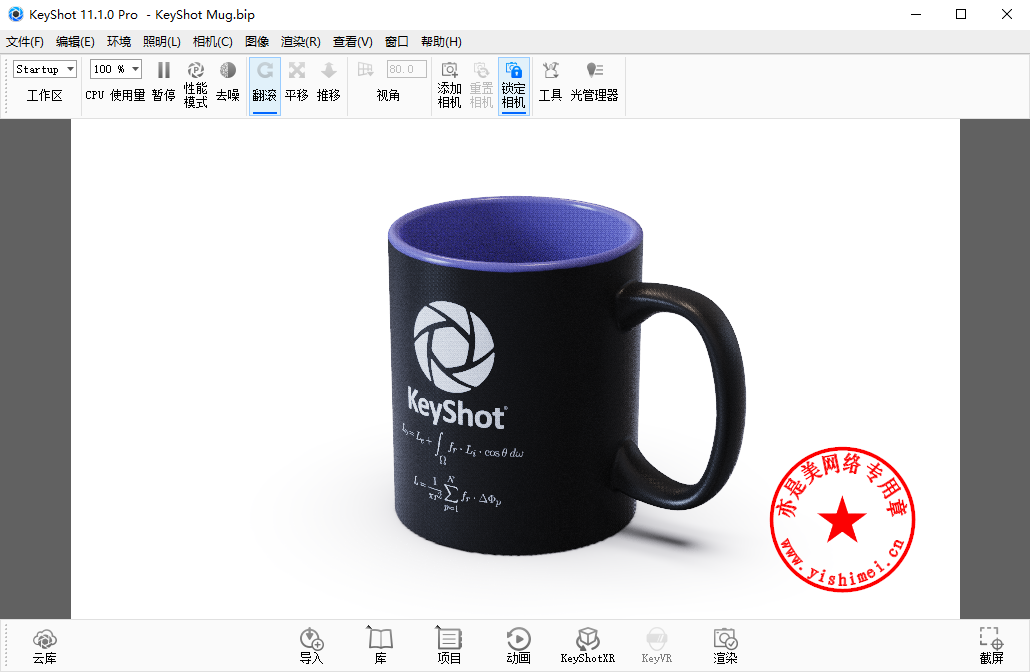
Task: Open the Render (渲染) dialog from bottom toolbar
Action: click(x=725, y=646)
